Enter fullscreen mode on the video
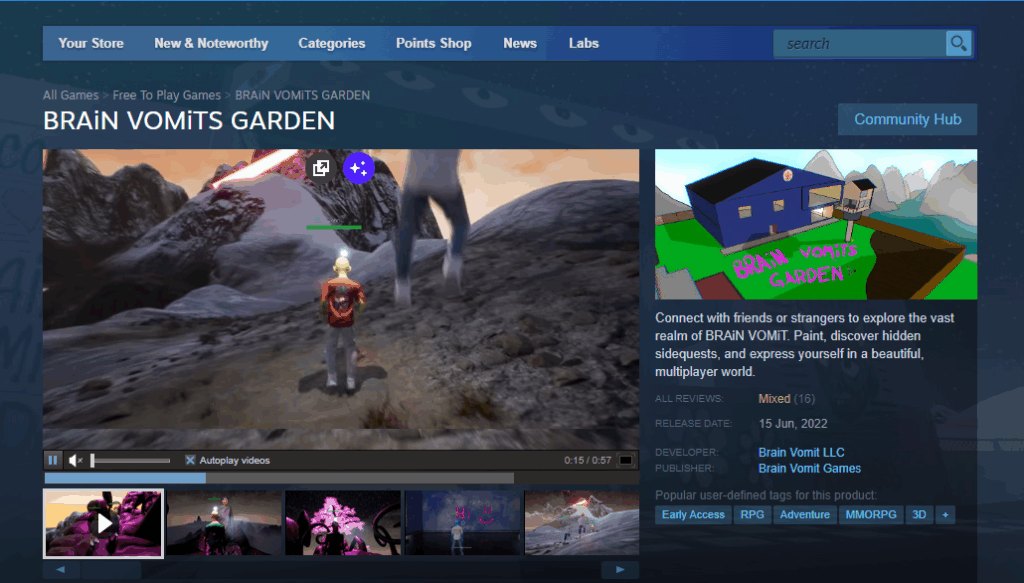The image size is (1024, 583). (x=625, y=460)
